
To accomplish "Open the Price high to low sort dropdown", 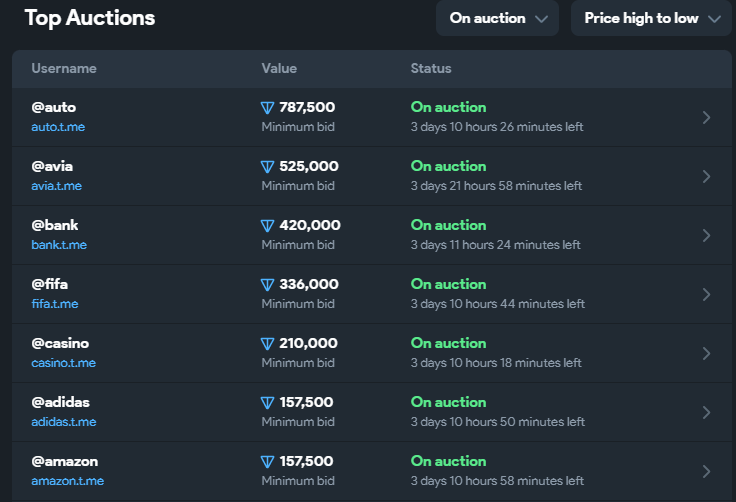I will (650, 18).
